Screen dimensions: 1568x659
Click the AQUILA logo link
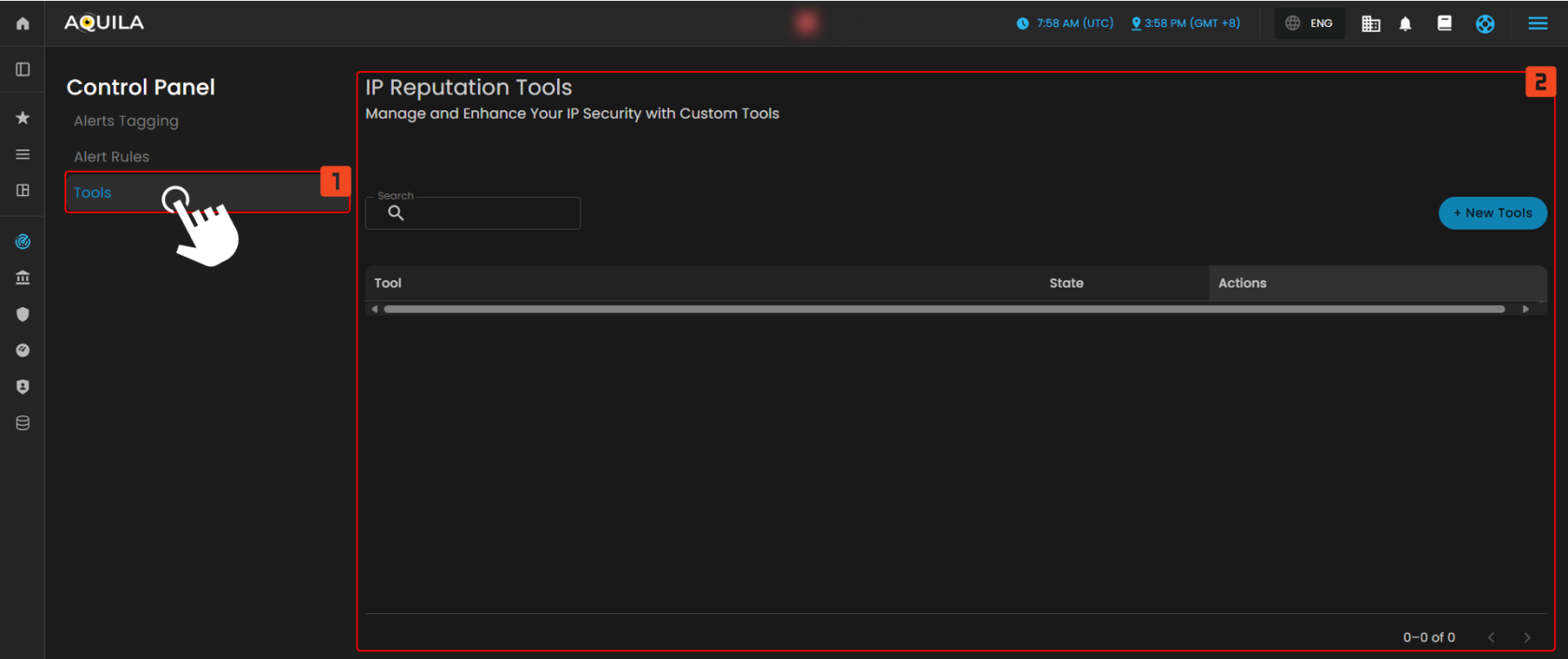coord(104,23)
